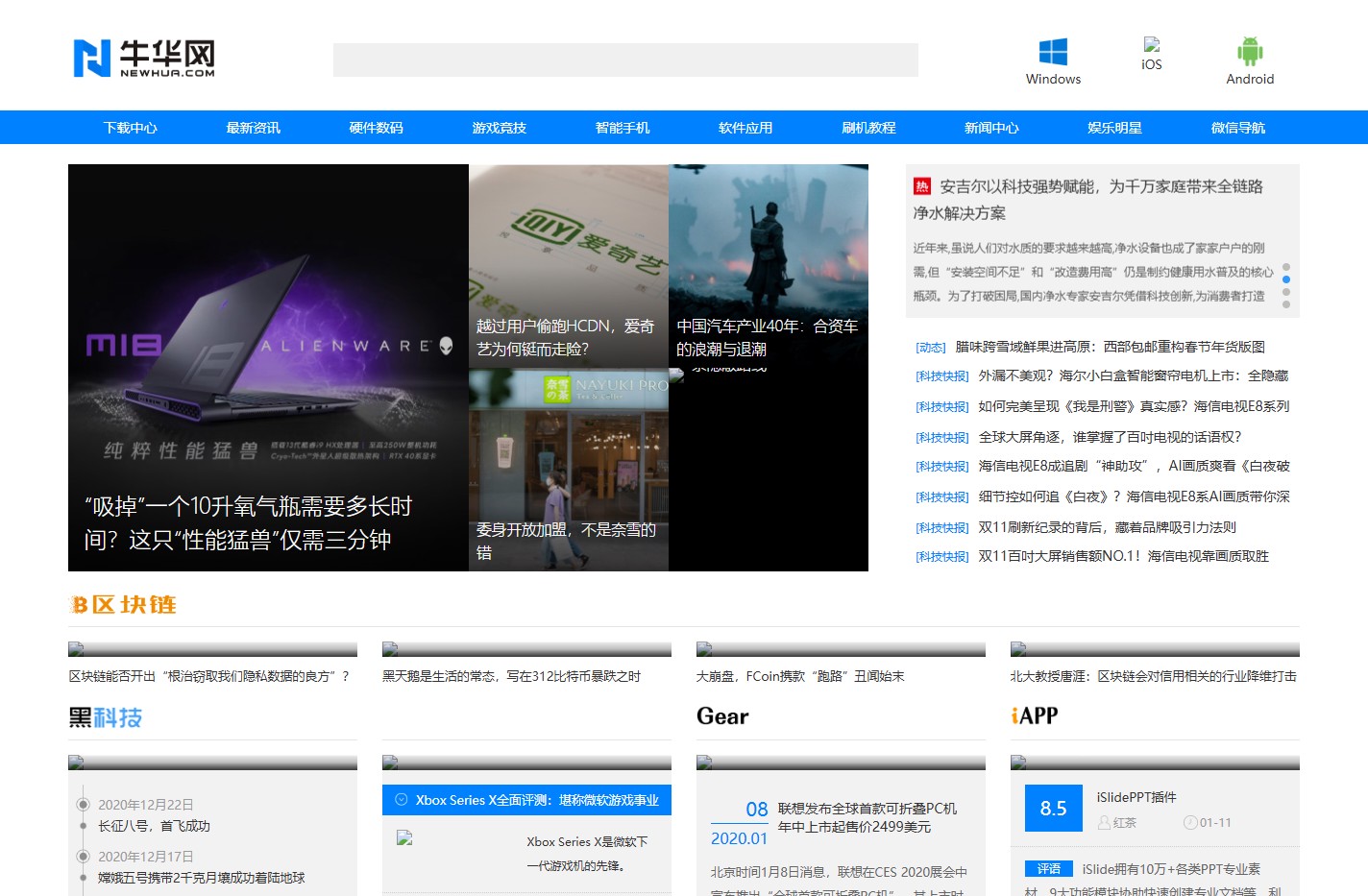Open 联想发布全球首款可折叠PC机 article
Screen dimensions: 1368x896
867,817
